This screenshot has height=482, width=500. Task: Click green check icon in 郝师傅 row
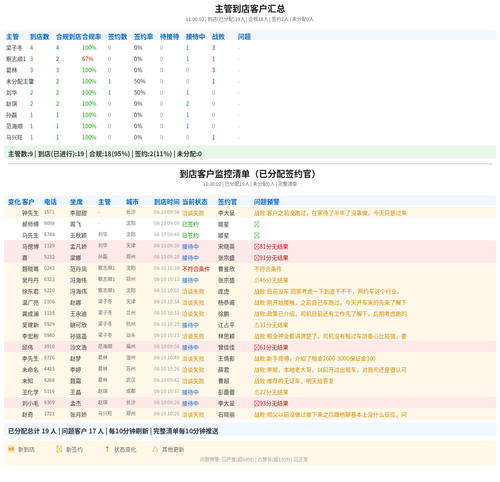(x=257, y=224)
